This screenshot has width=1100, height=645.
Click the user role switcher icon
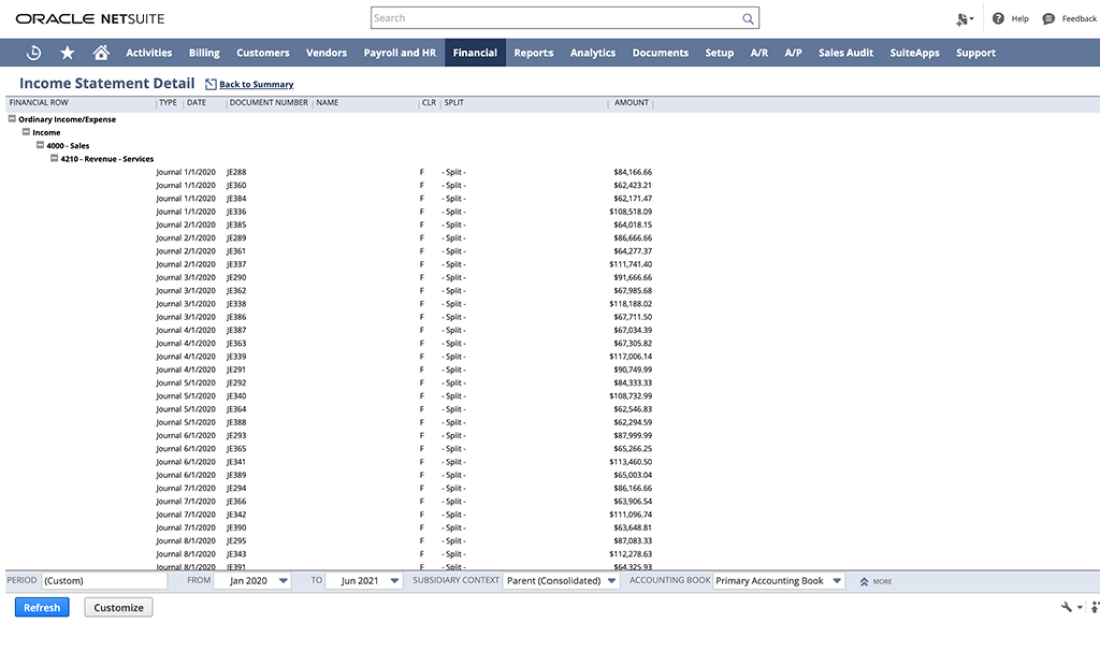pos(964,18)
